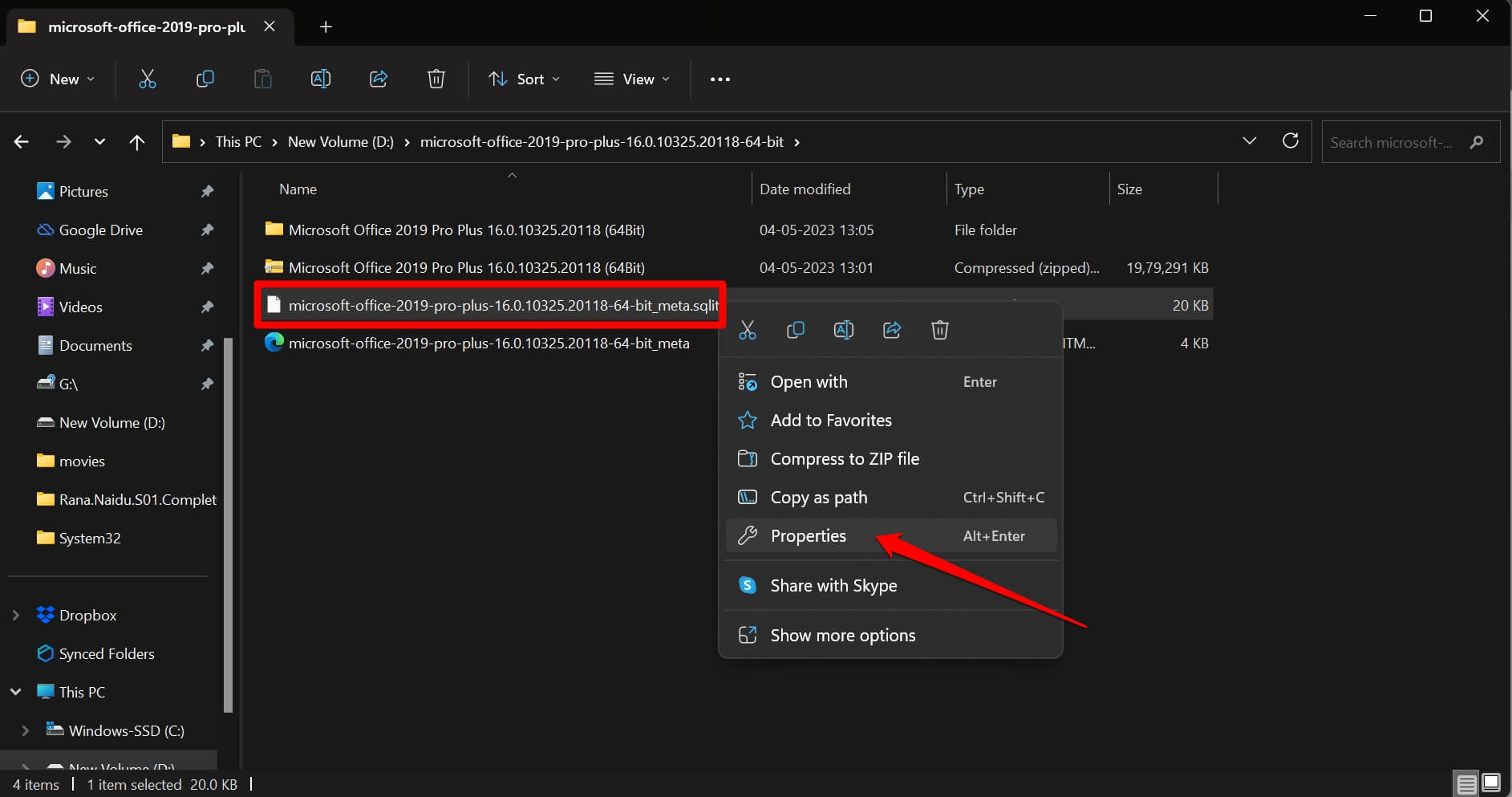Click the Copy icon in the context menu
Viewport: 1512px width, 797px height.
pyautogui.click(x=795, y=330)
